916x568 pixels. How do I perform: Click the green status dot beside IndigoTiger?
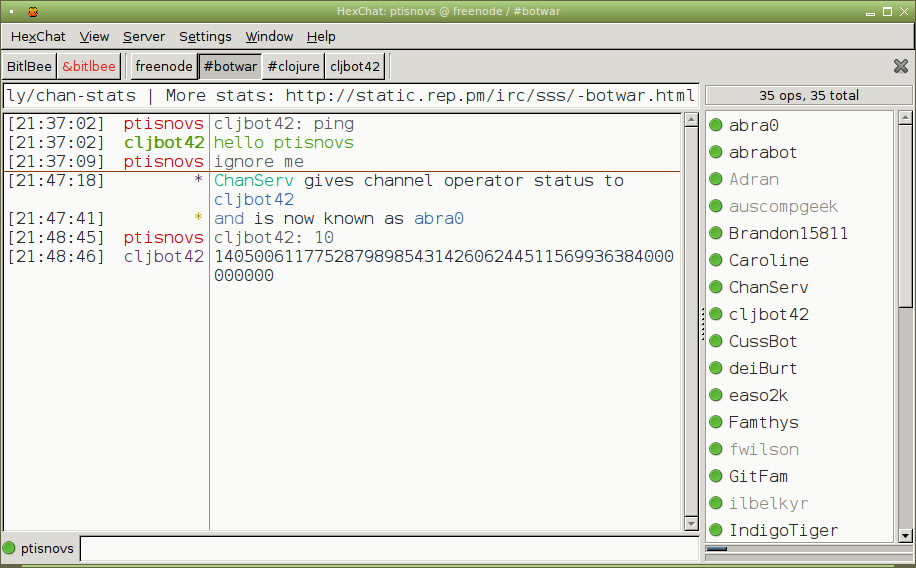click(x=716, y=529)
